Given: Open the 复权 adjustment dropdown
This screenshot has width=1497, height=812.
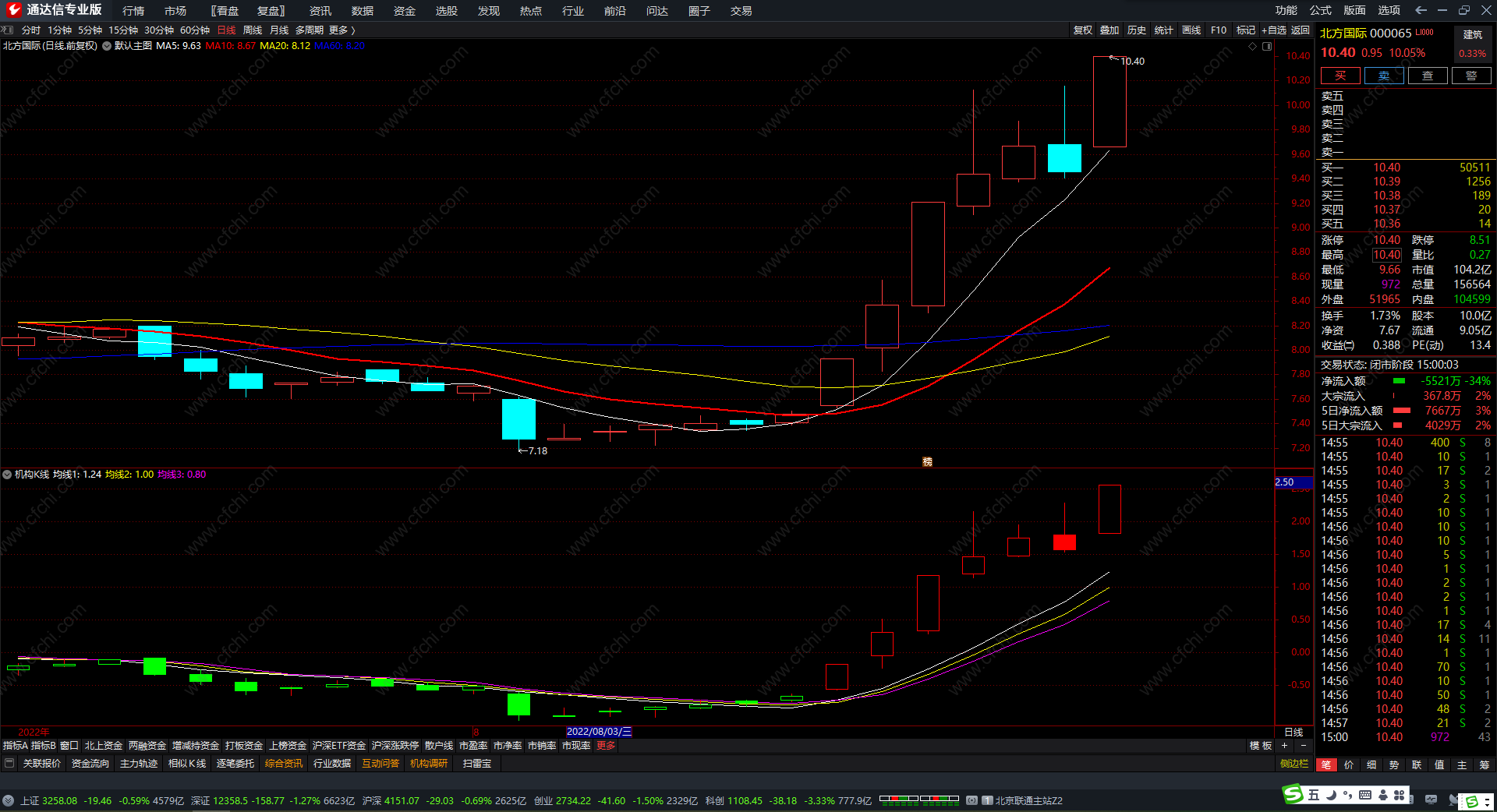Looking at the screenshot, I should click(1083, 30).
